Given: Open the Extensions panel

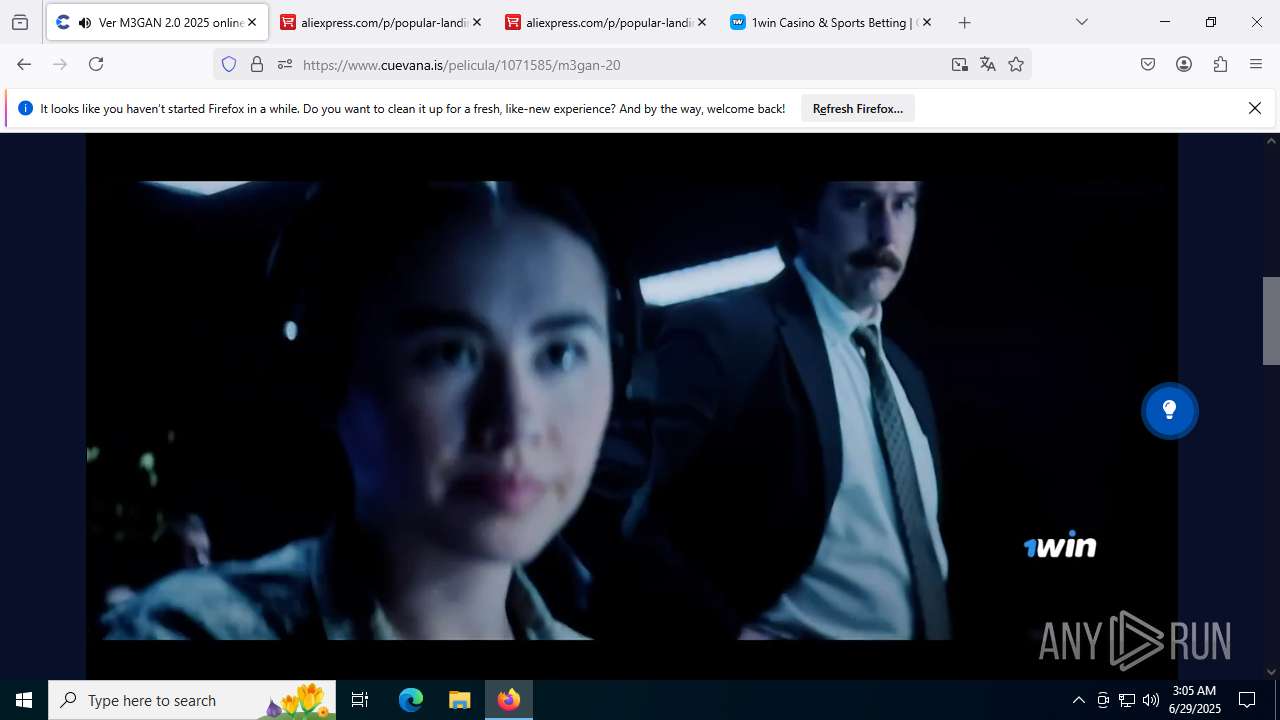Looking at the screenshot, I should (x=1220, y=64).
